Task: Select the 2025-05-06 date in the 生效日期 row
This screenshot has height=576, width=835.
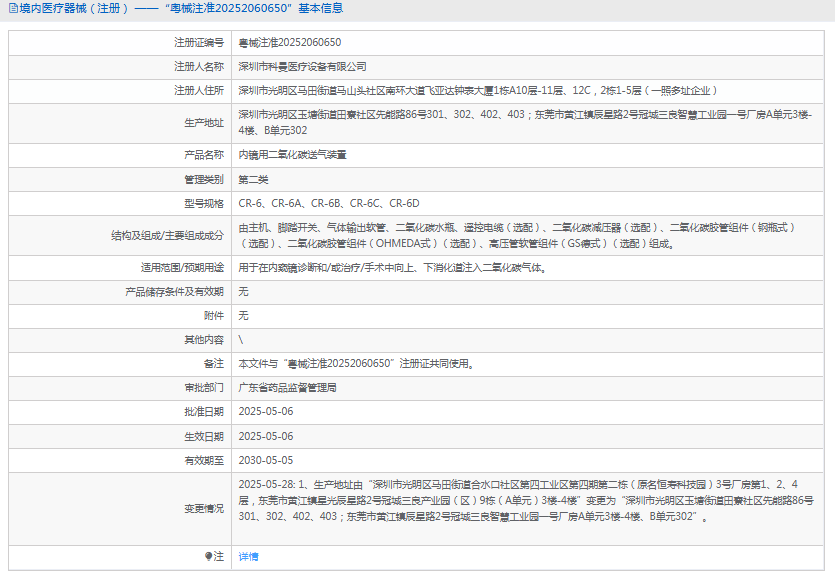Action: (266, 437)
